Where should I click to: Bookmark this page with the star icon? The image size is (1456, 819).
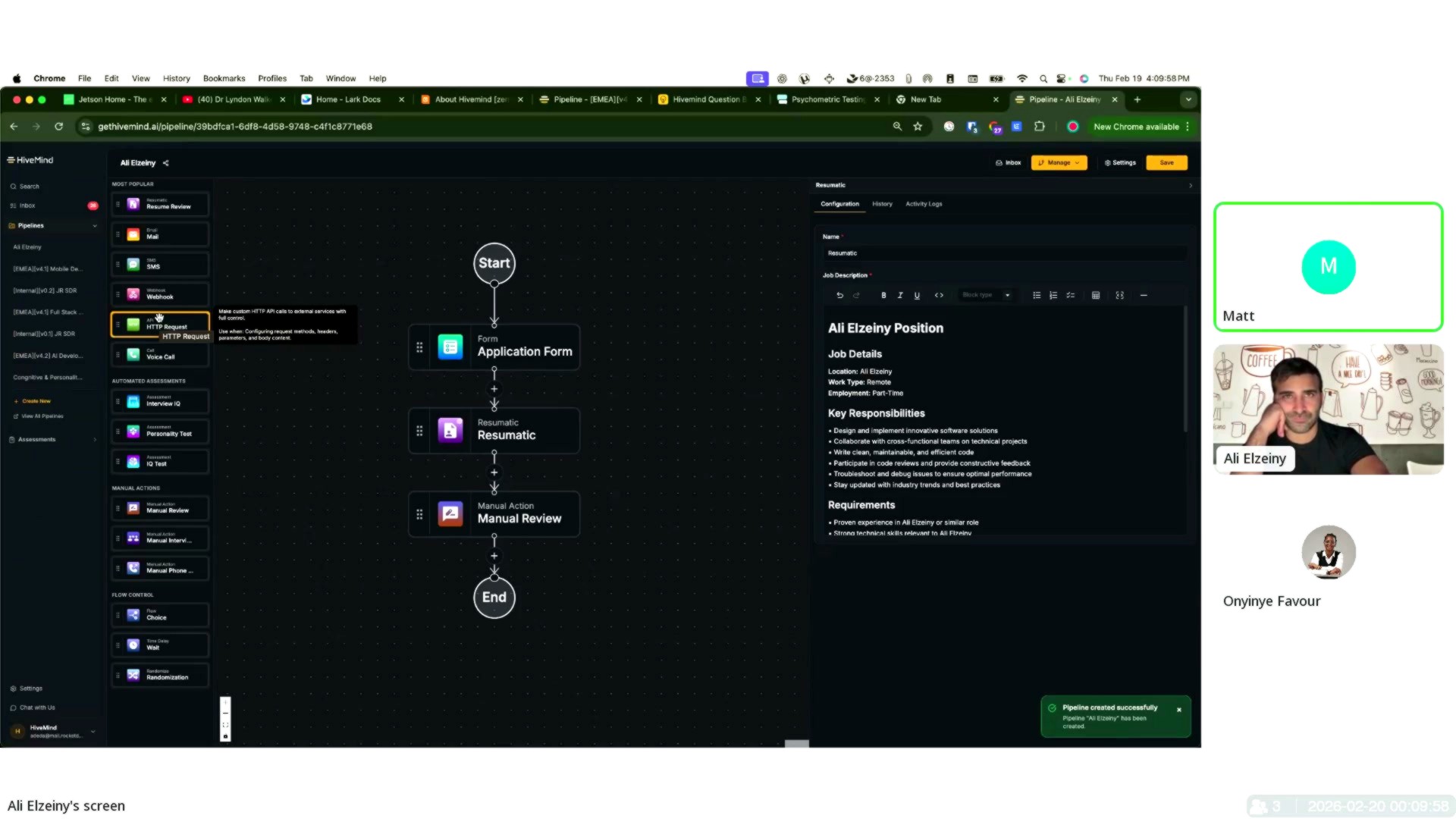(x=918, y=127)
